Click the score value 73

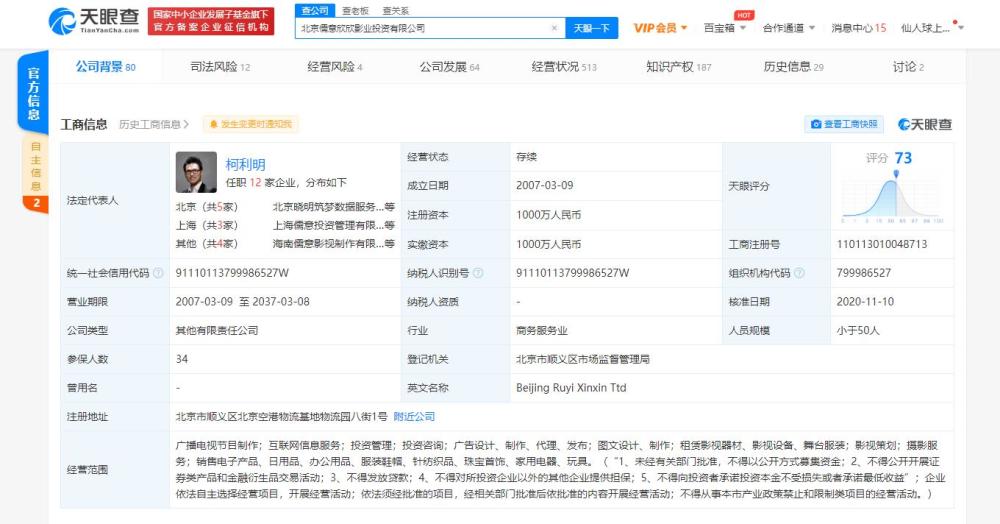[903, 158]
